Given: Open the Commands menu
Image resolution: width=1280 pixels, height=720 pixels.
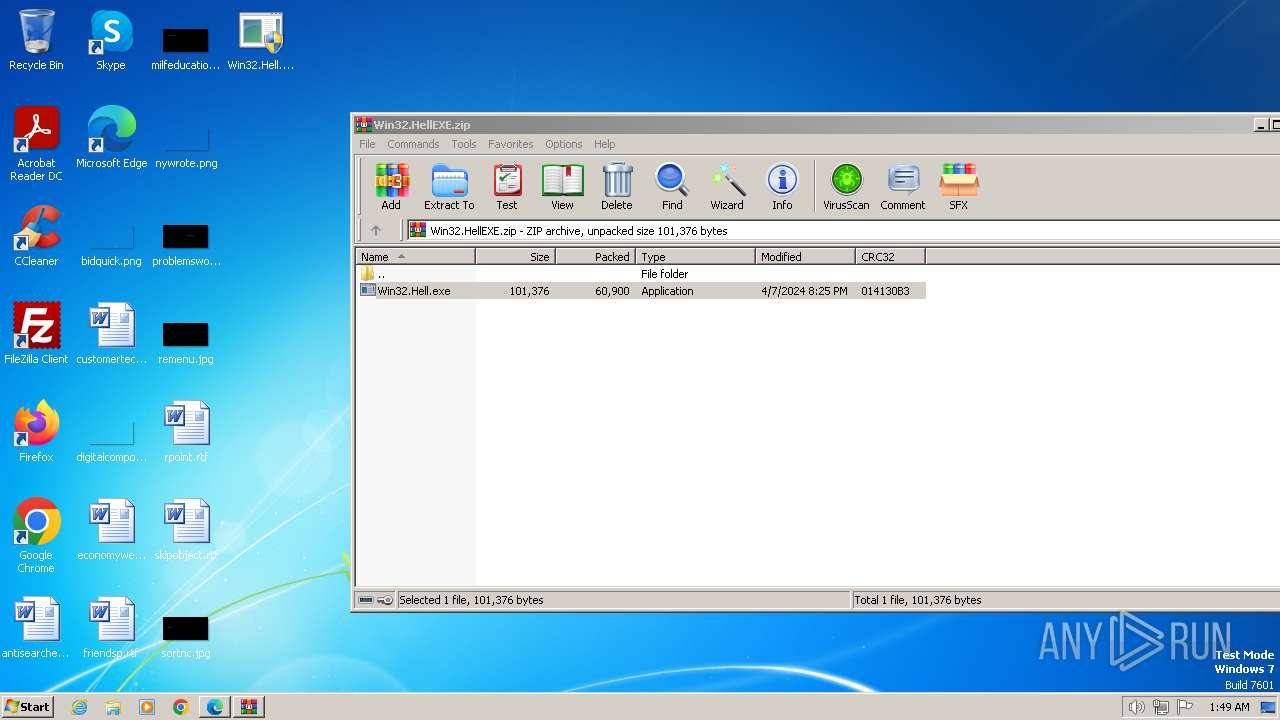Looking at the screenshot, I should click(x=413, y=144).
